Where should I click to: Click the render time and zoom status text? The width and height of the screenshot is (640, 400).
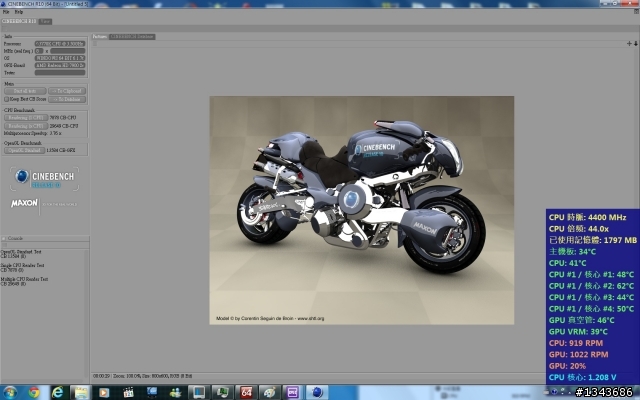tap(142, 376)
